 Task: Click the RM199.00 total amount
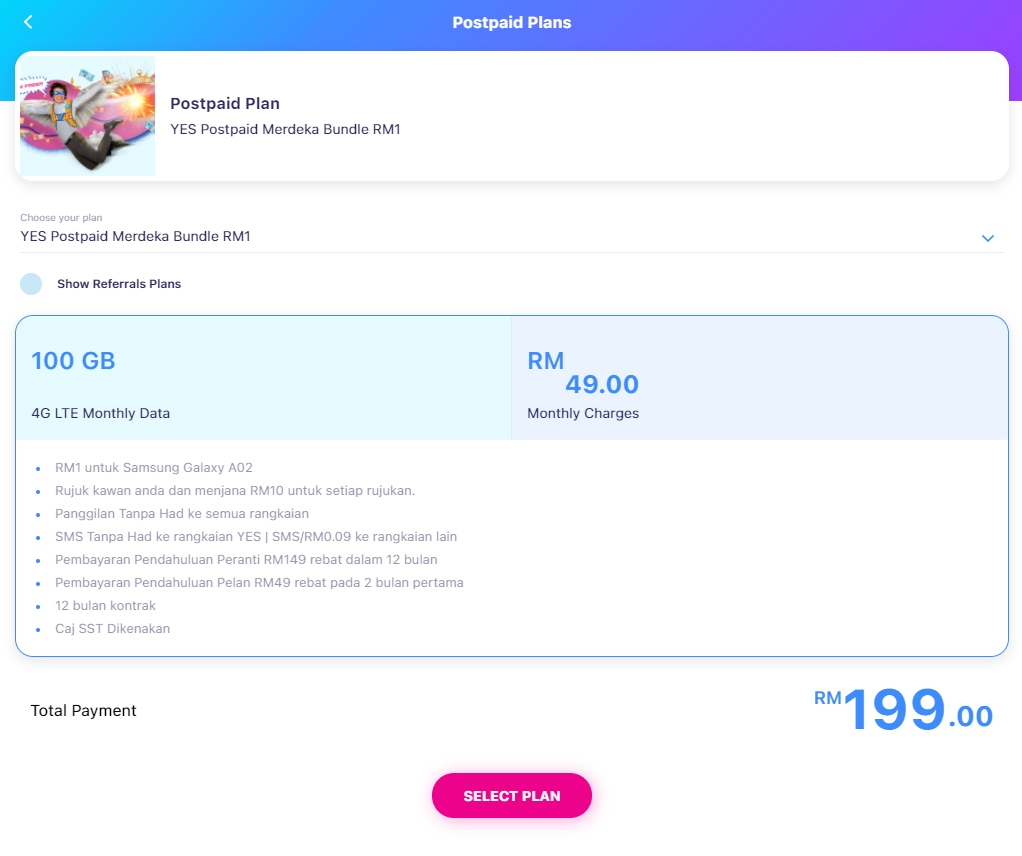click(903, 710)
